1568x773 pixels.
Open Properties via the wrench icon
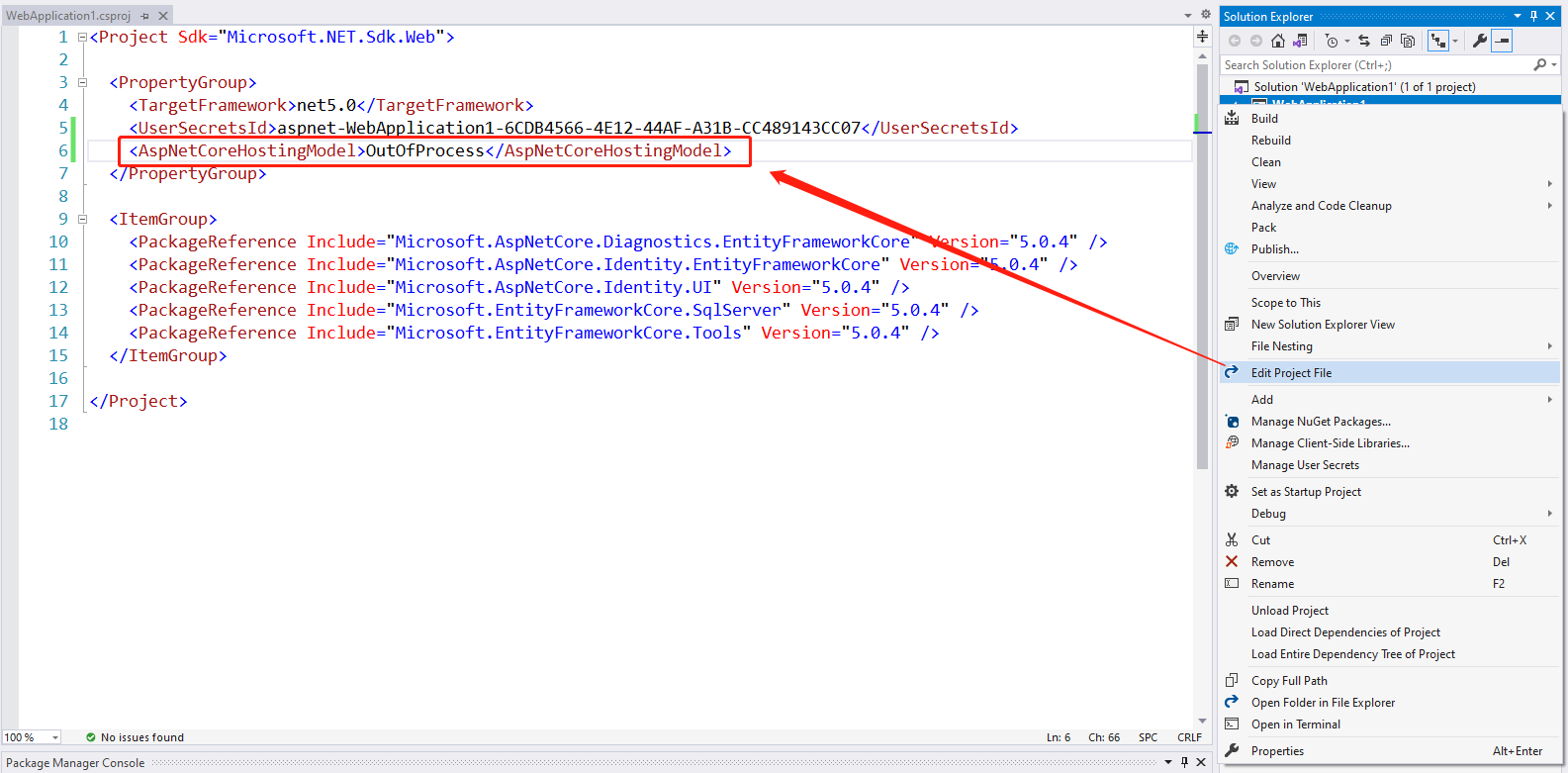click(1479, 41)
